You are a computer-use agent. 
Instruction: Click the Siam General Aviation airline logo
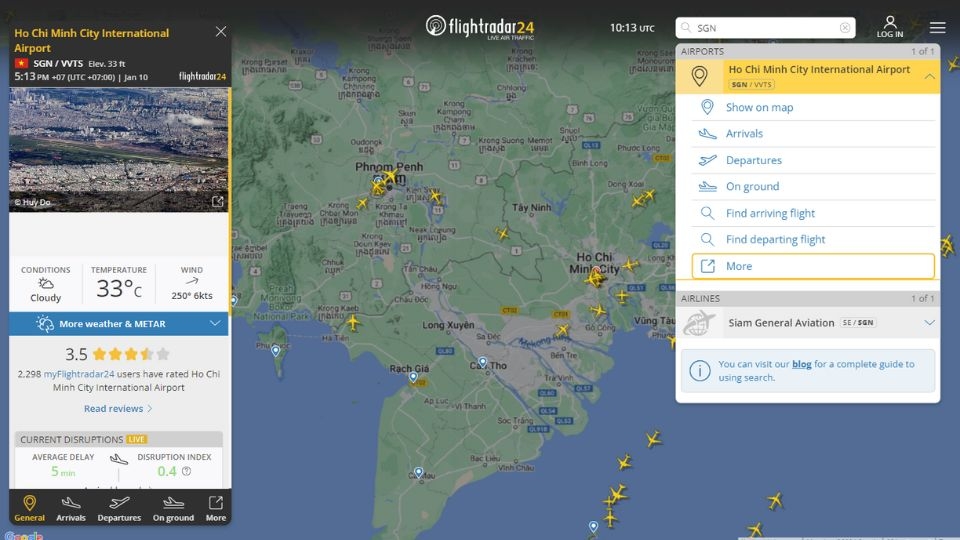click(699, 323)
